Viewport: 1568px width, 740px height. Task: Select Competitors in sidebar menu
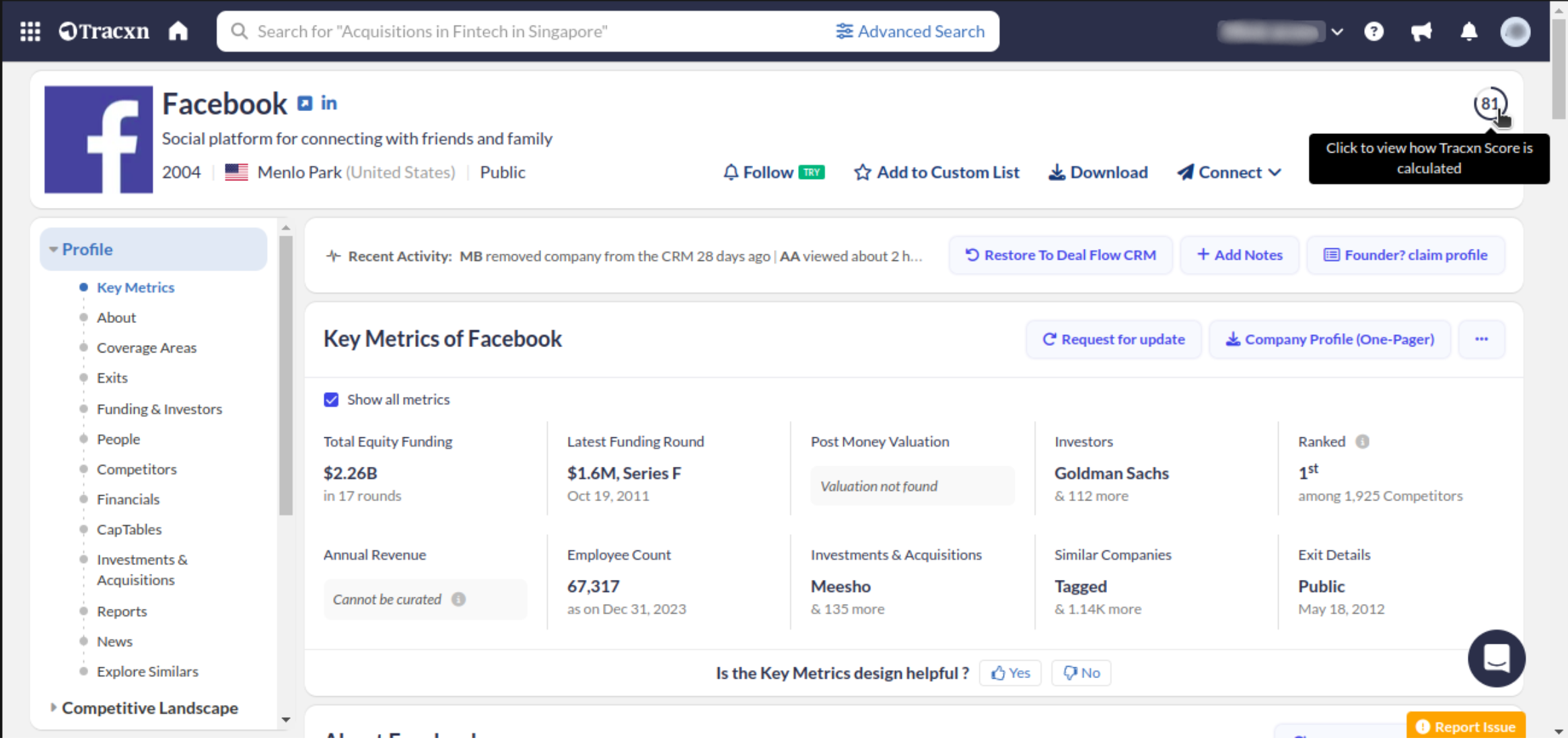137,470
